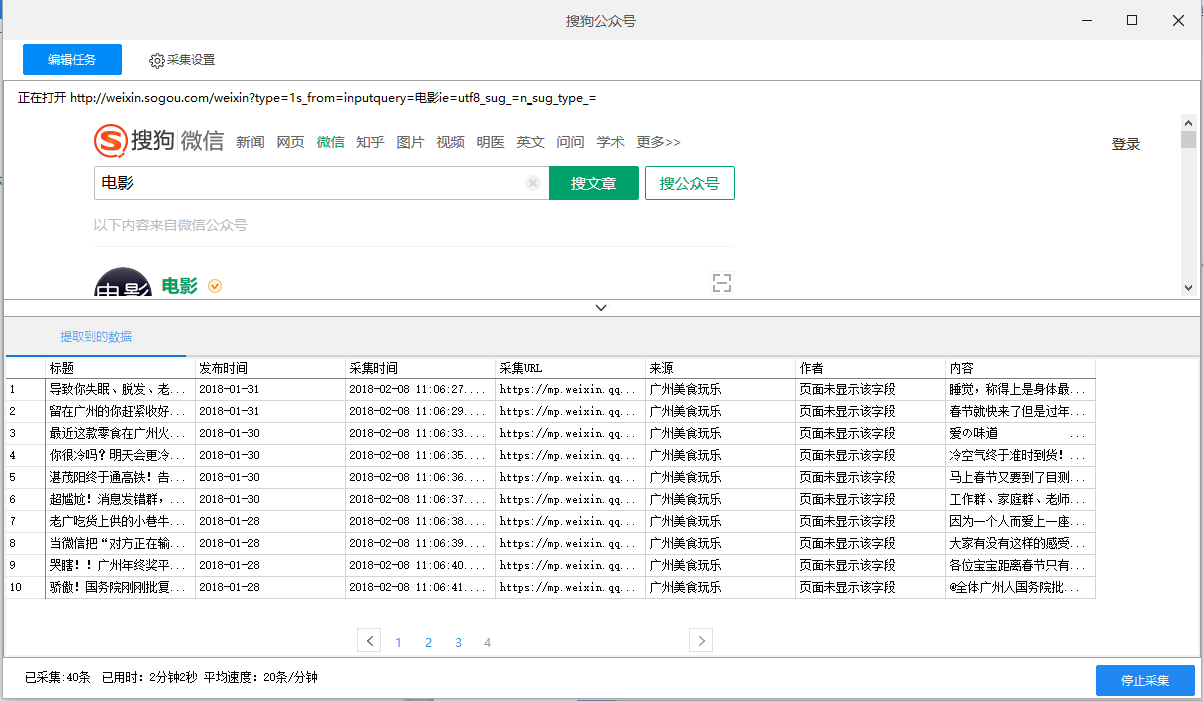Open the 电影 official account link
The height and width of the screenshot is (701, 1203).
180,286
